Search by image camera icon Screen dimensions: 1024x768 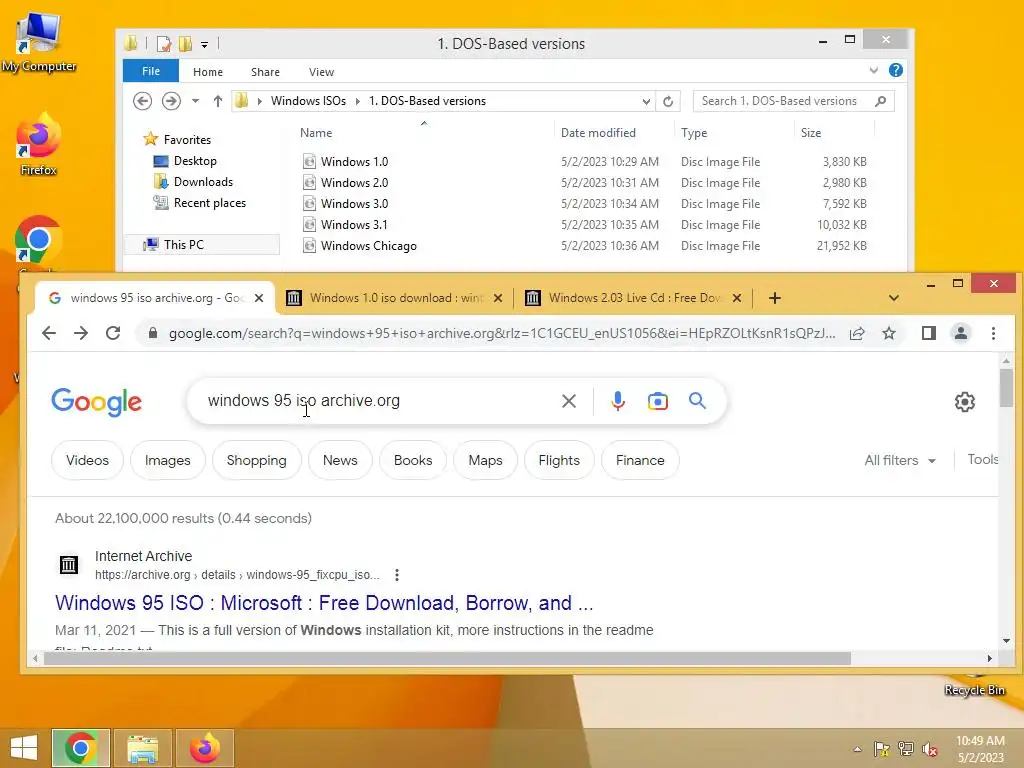[x=658, y=401]
